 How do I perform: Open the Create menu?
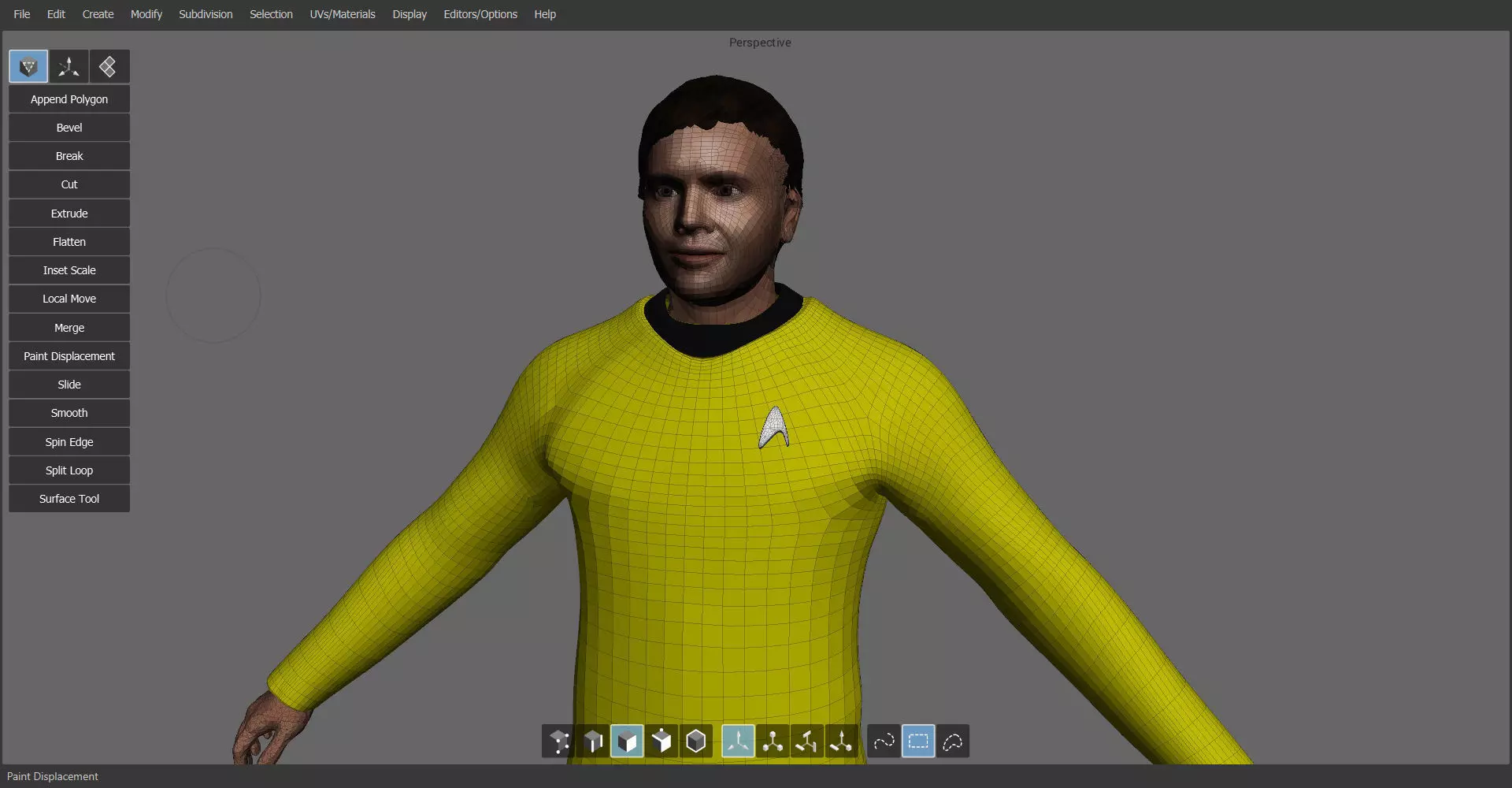[98, 14]
